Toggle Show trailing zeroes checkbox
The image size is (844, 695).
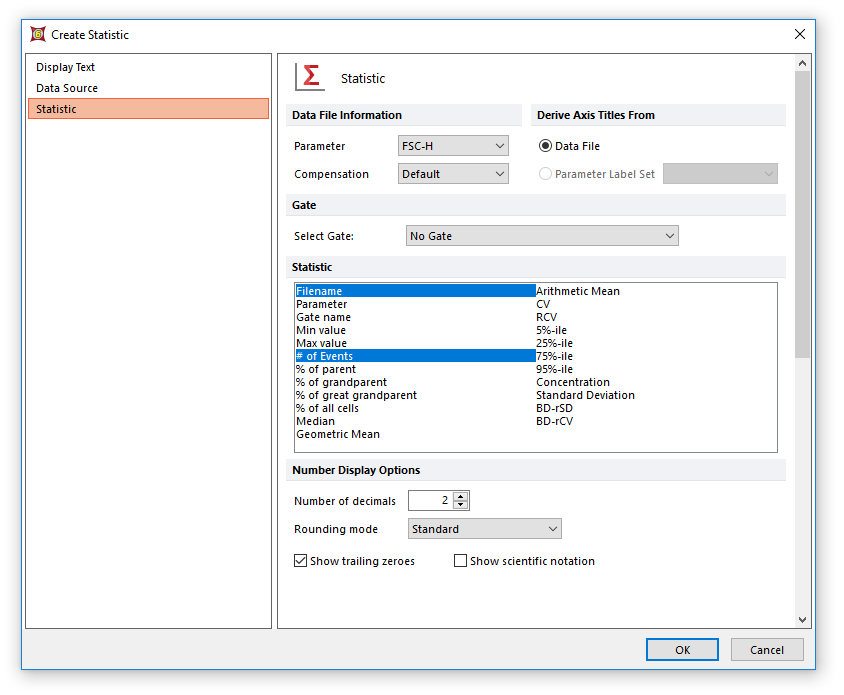(301, 561)
